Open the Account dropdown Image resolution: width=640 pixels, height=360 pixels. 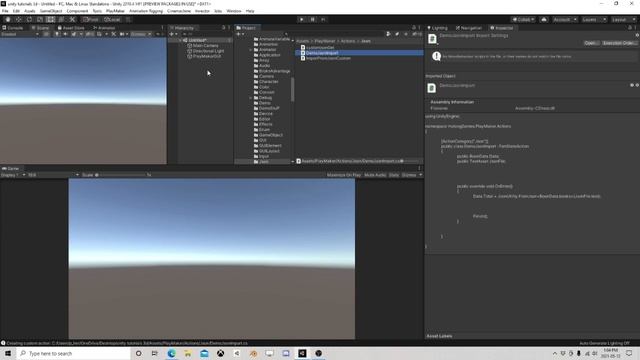pyautogui.click(x=565, y=19)
